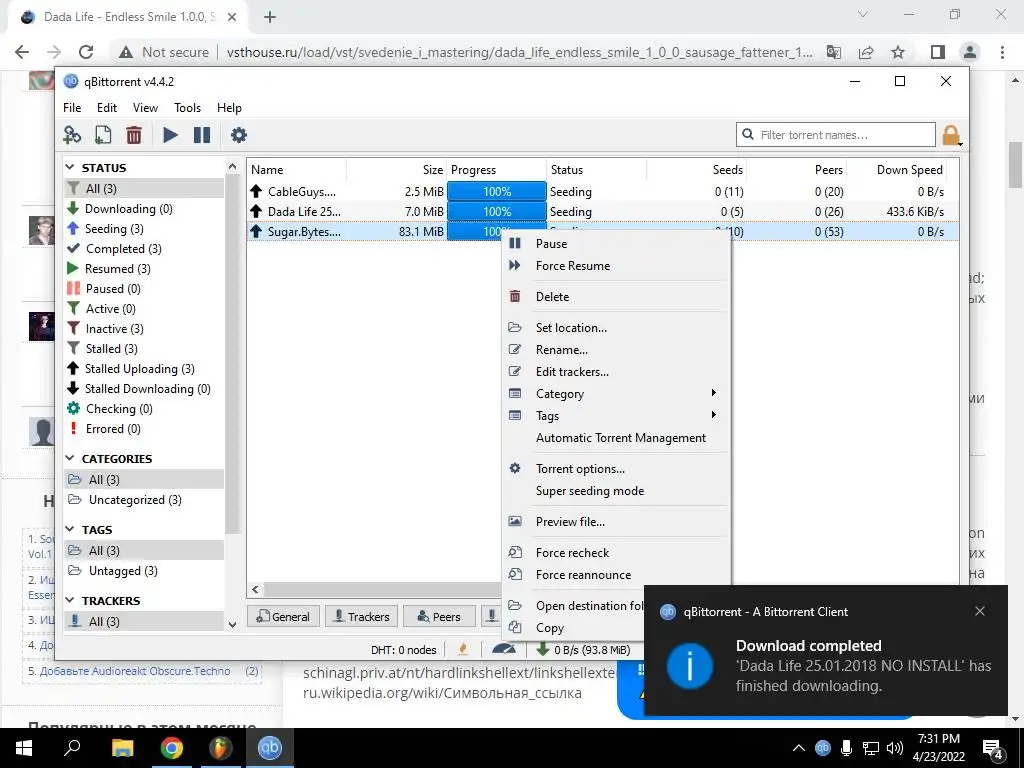Show hidden system tray icons chevron

(x=799, y=748)
